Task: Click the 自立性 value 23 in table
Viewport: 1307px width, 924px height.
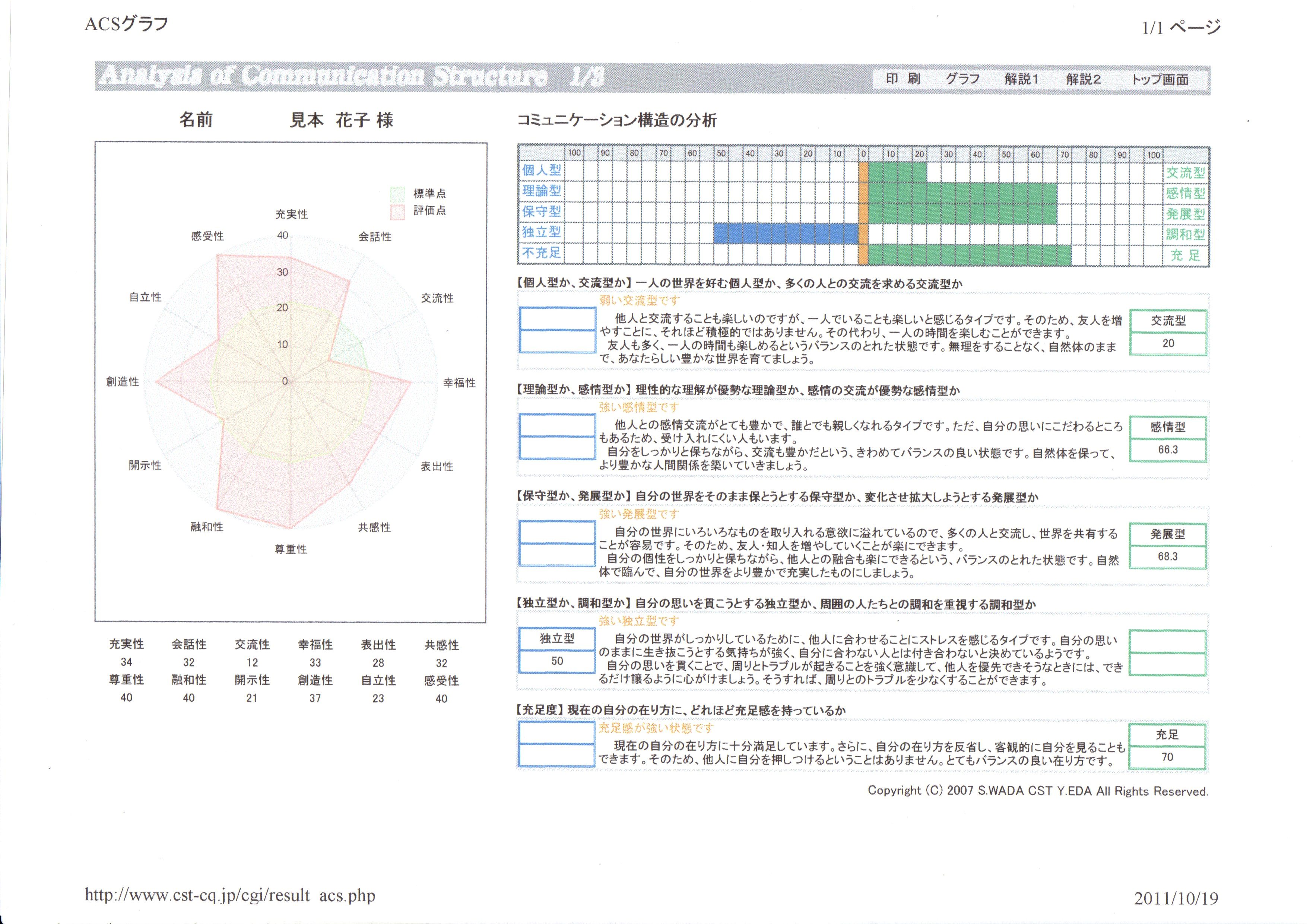Action: (x=378, y=698)
